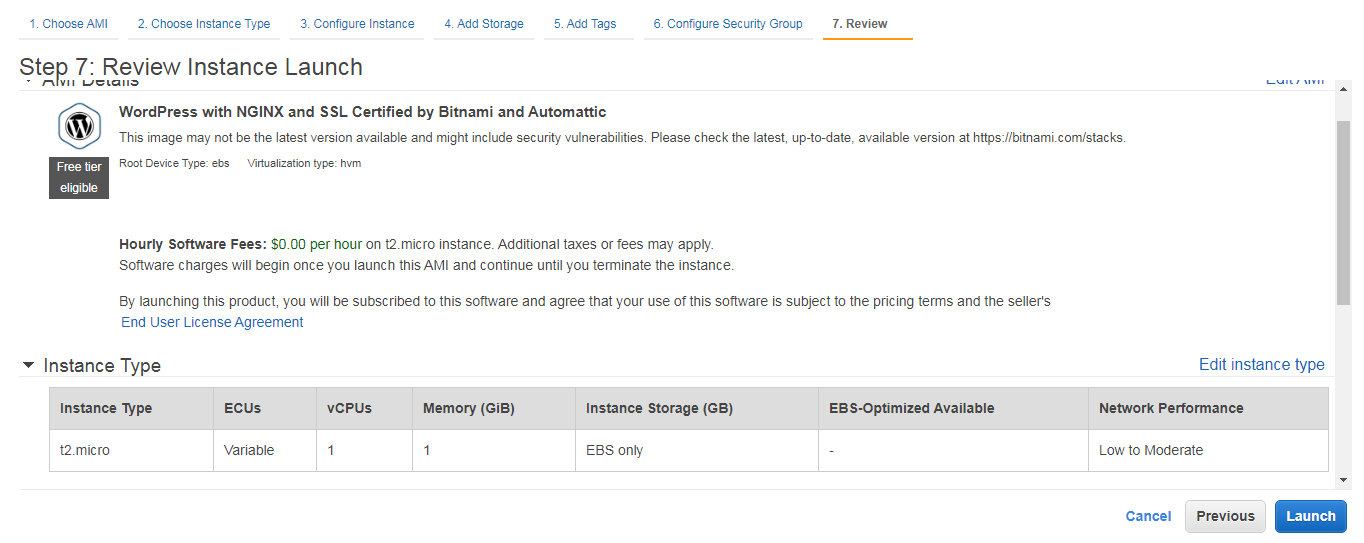Click the Cancel link
The height and width of the screenshot is (543, 1364).
pyautogui.click(x=1148, y=516)
